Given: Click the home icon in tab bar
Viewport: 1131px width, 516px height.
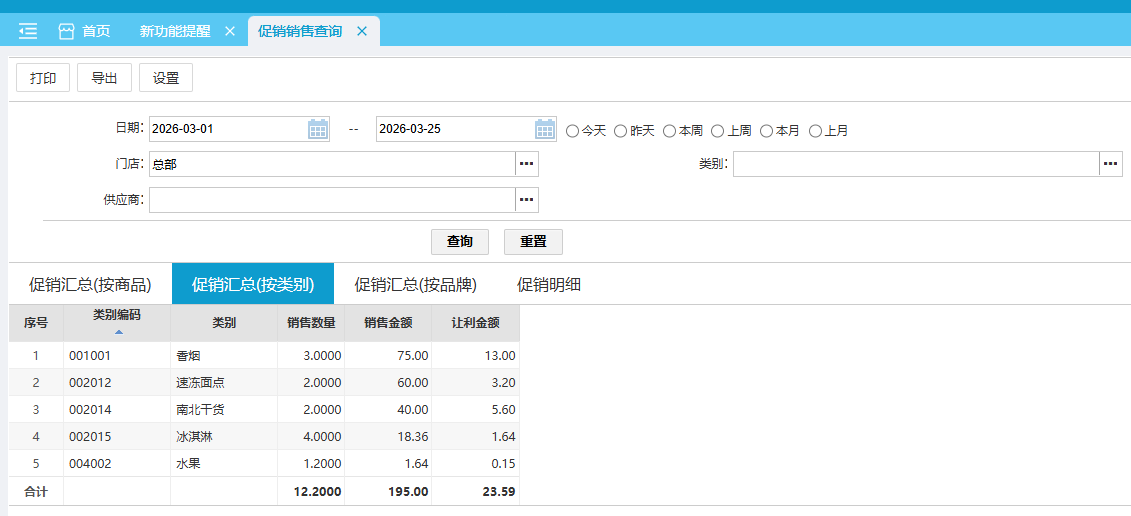Looking at the screenshot, I should point(67,31).
